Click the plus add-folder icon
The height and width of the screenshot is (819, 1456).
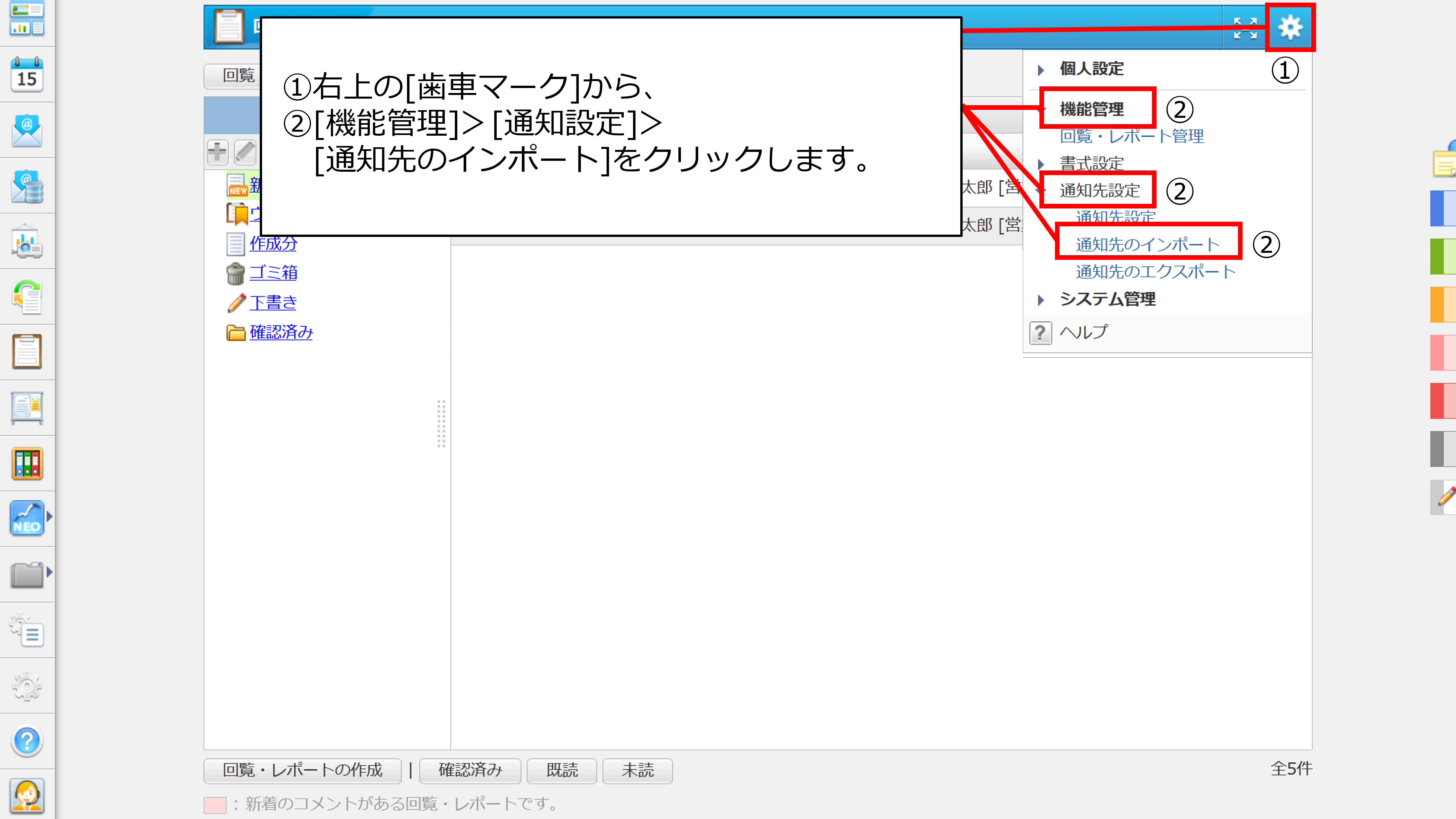coord(218,152)
